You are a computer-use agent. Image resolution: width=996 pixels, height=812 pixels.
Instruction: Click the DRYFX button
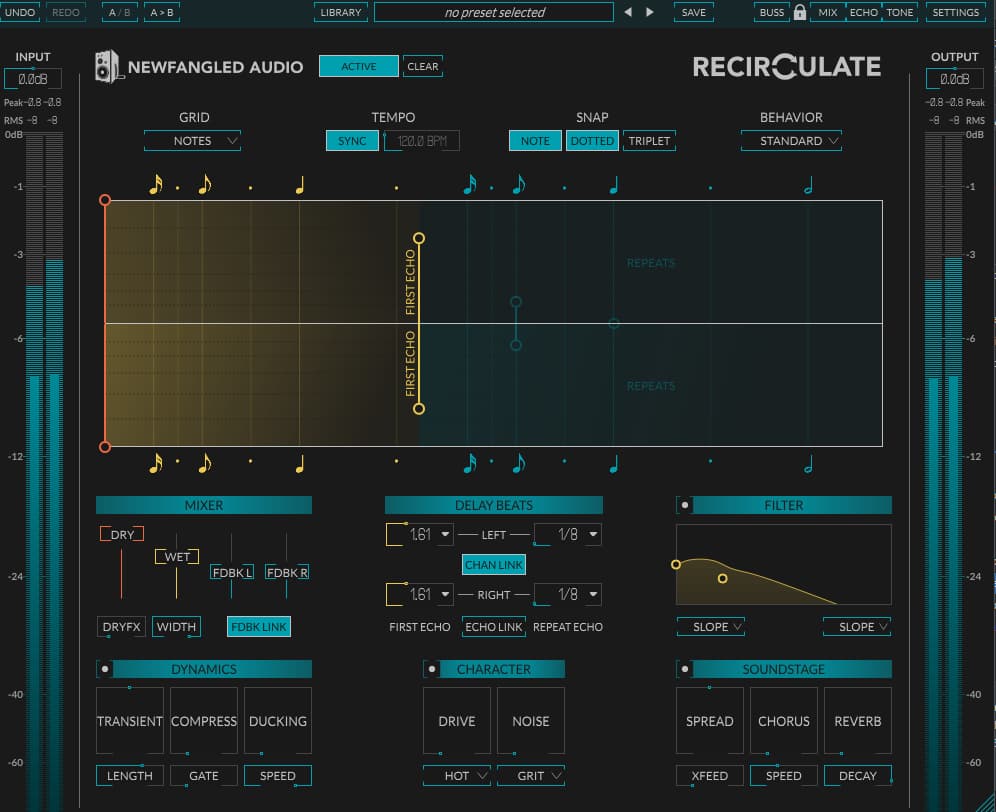pos(121,626)
